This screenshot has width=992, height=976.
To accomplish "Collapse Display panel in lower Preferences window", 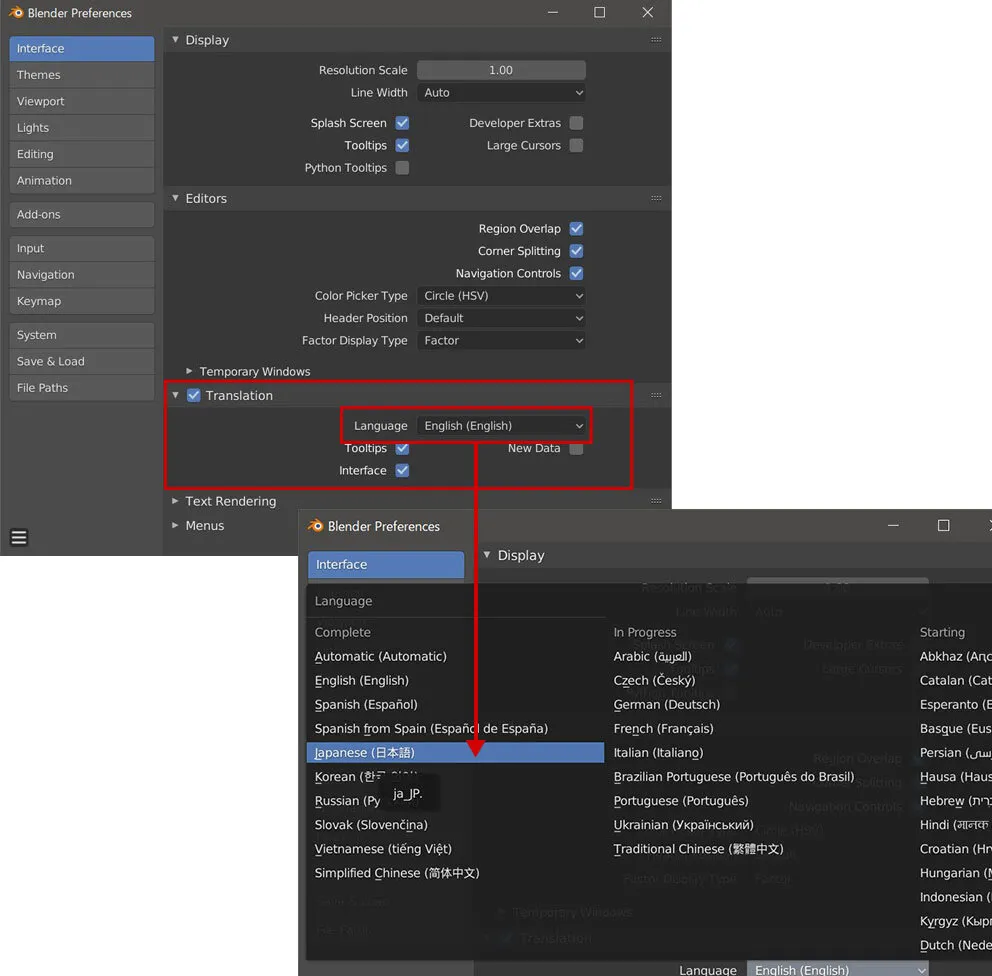I will (487, 555).
